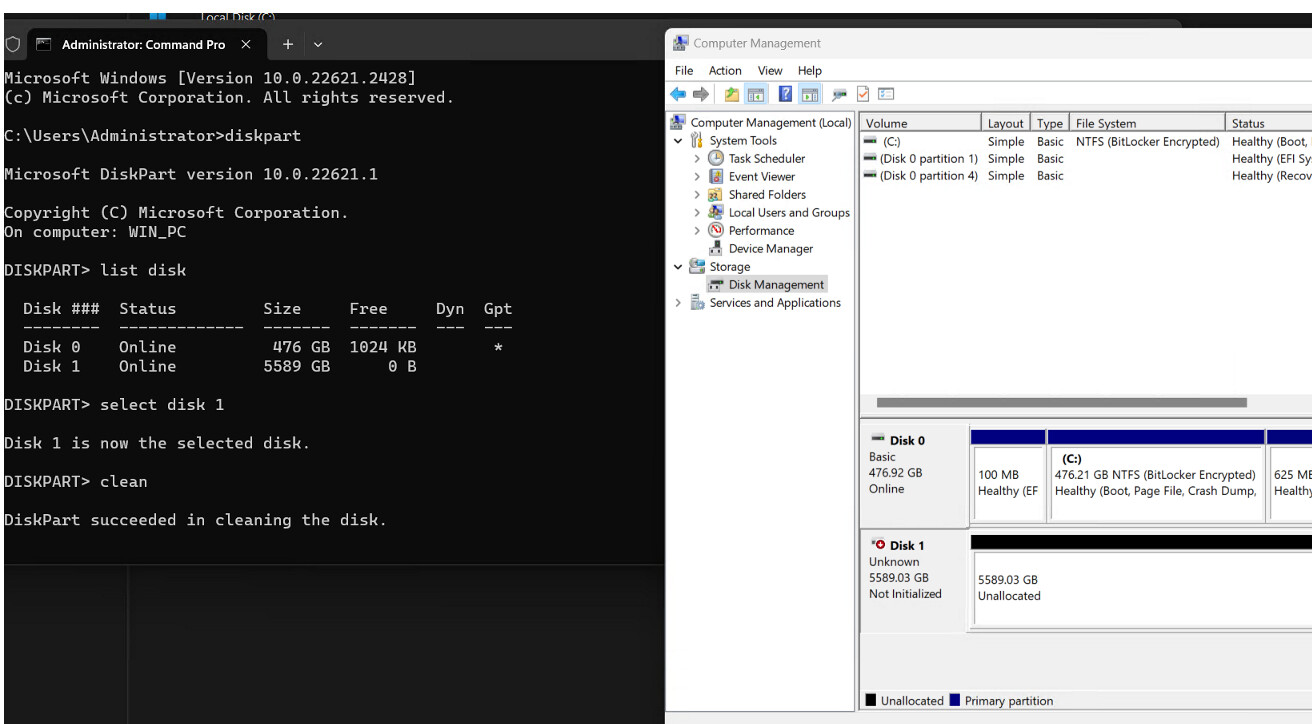
Task: Open the View menu
Action: [770, 70]
